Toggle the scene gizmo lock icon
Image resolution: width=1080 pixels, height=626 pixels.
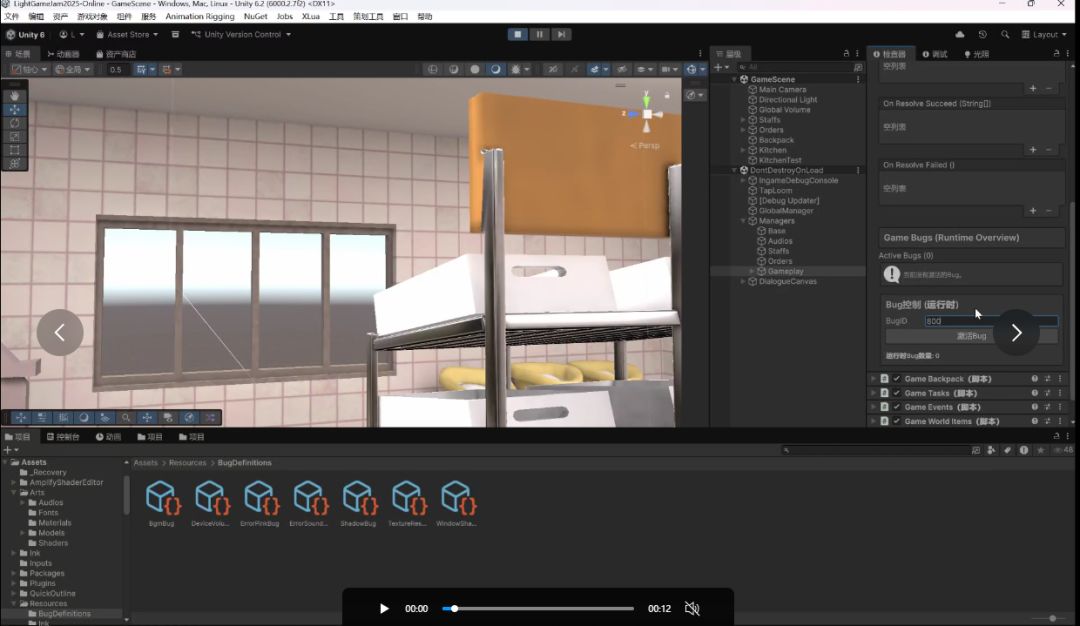(667, 95)
